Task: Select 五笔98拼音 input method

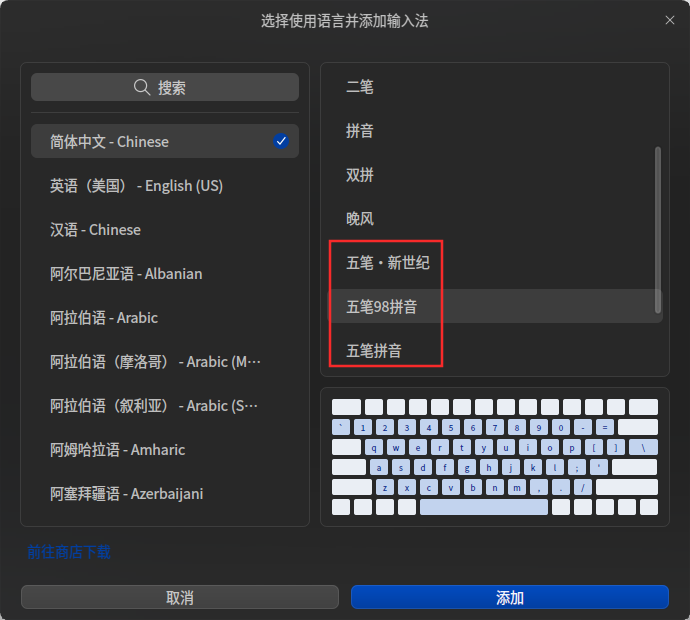Action: click(x=495, y=306)
